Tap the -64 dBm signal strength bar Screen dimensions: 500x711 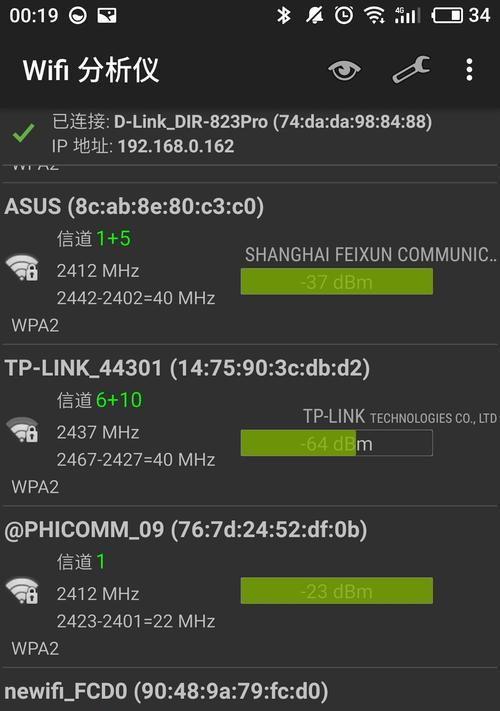pyautogui.click(x=336, y=443)
